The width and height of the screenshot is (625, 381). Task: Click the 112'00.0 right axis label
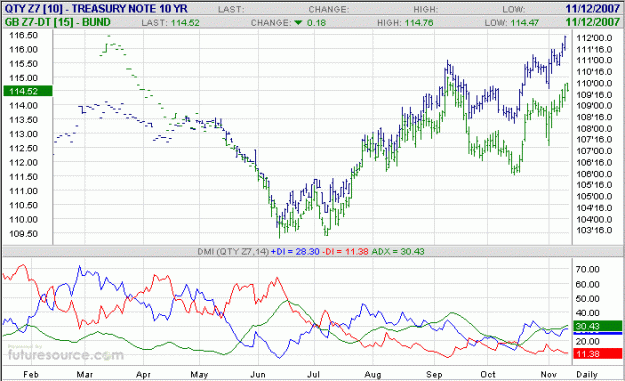click(x=594, y=38)
